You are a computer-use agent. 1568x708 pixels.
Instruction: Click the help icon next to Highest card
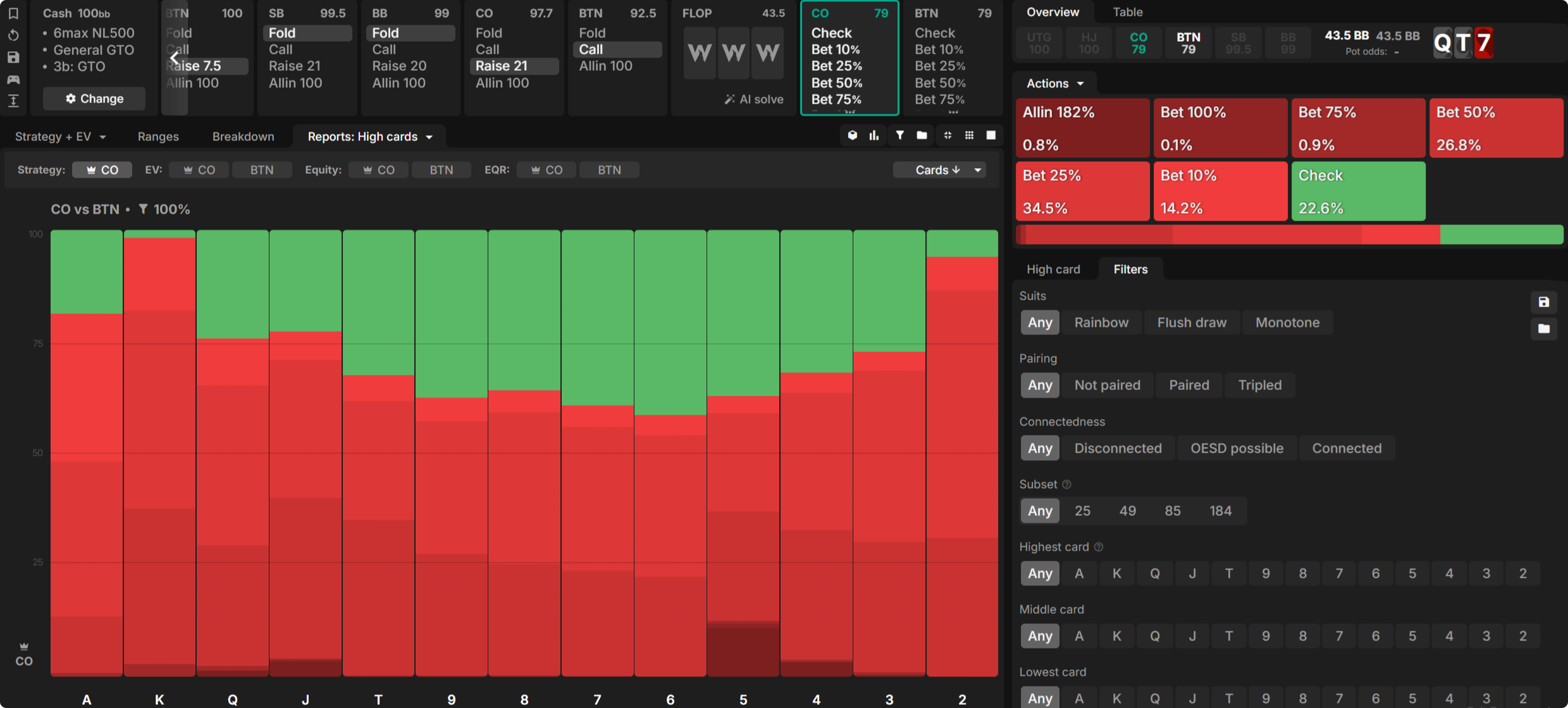click(1099, 547)
